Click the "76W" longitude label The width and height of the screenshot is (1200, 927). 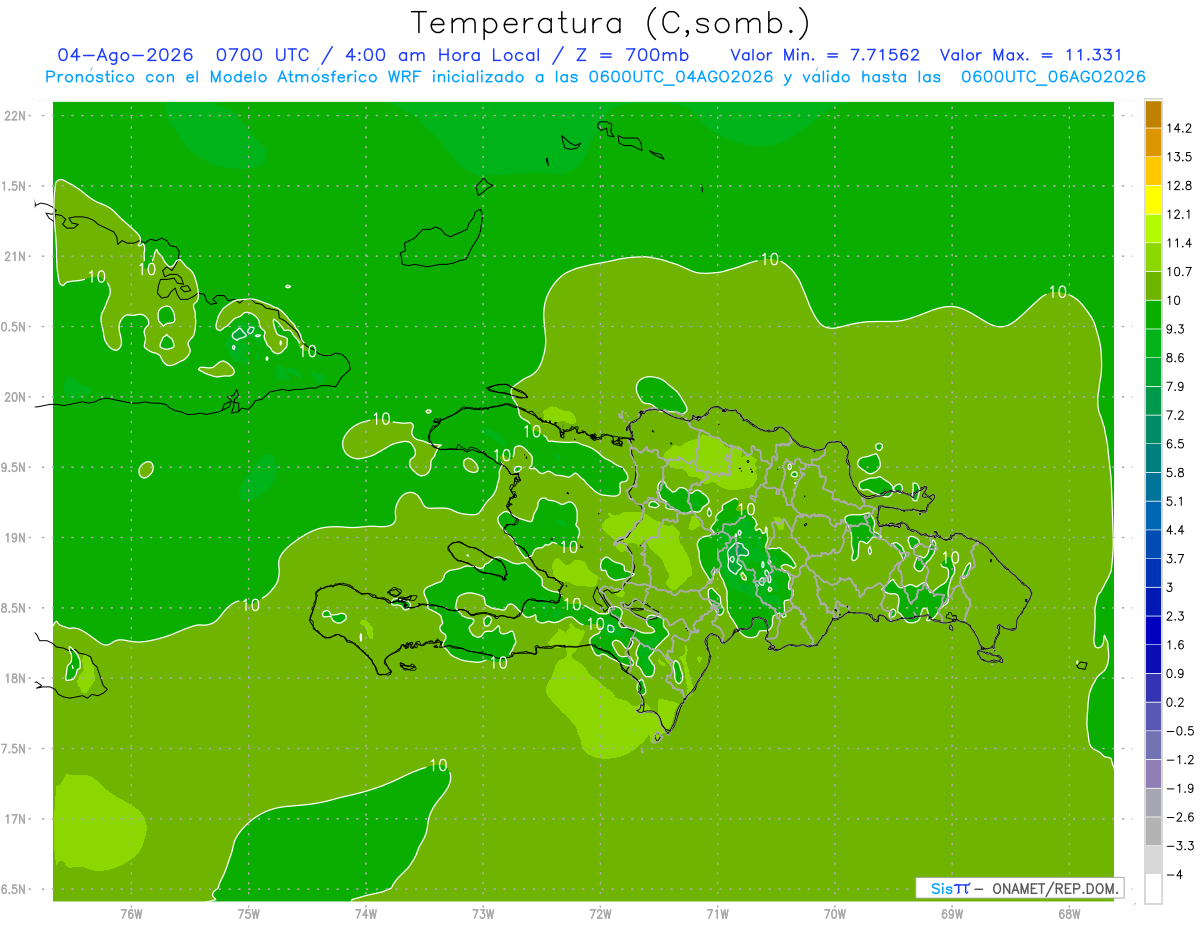pyautogui.click(x=131, y=915)
